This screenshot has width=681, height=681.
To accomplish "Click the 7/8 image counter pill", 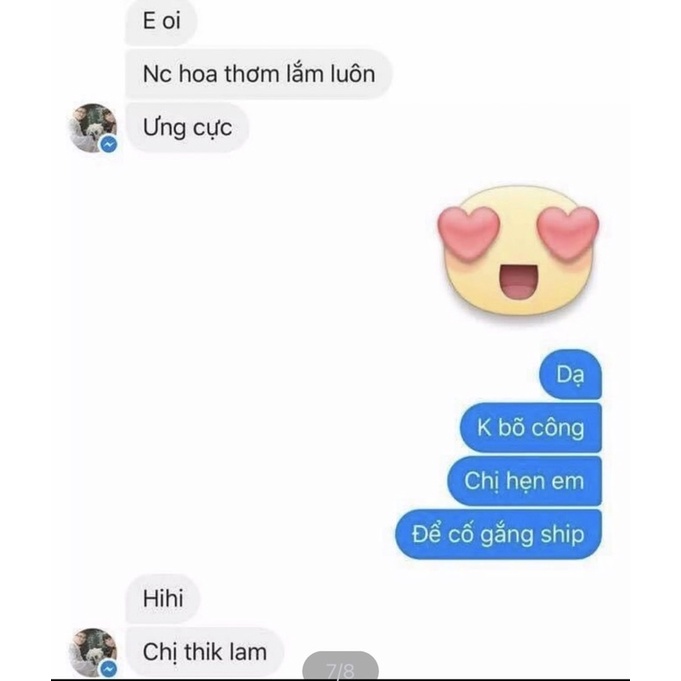I will coord(340,667).
